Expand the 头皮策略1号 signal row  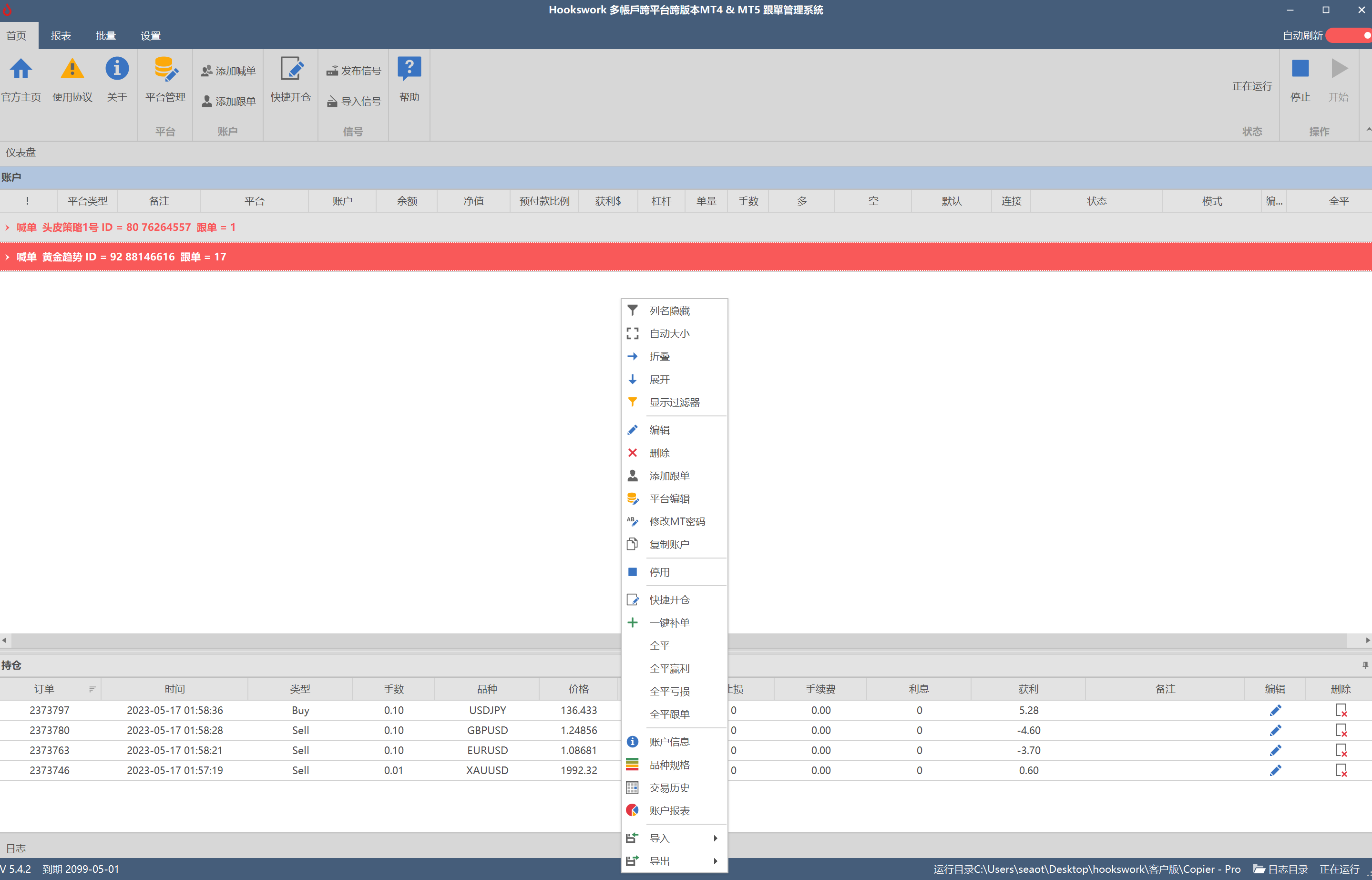pos(7,228)
